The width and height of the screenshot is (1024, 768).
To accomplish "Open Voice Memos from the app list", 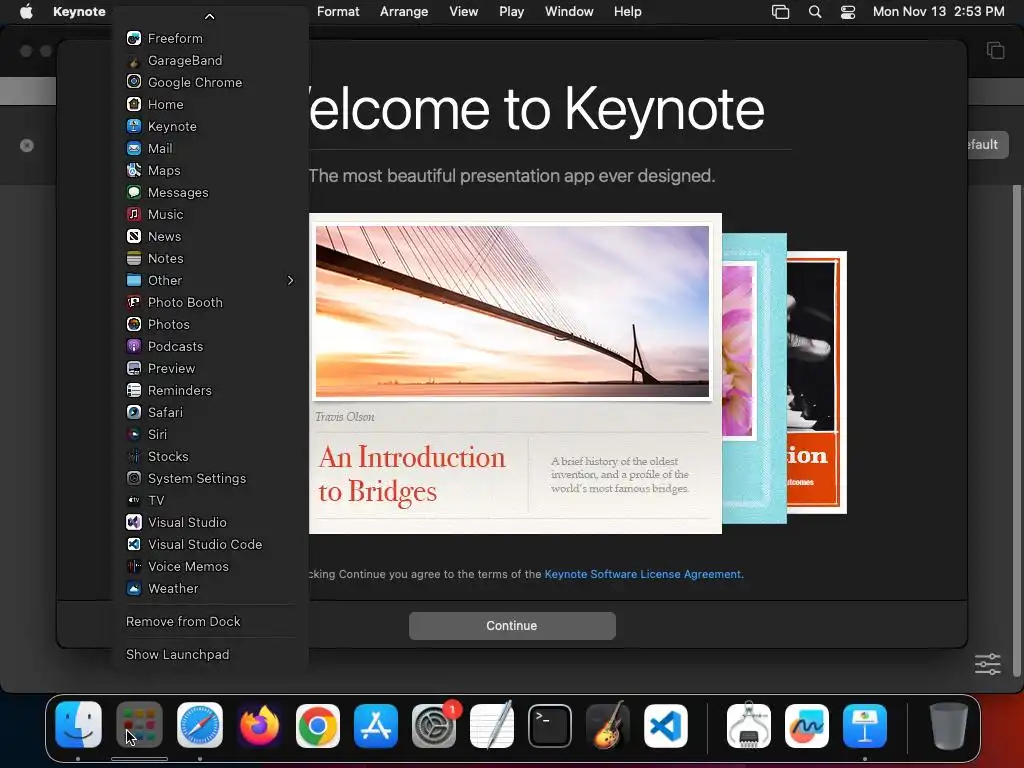I will coord(210,566).
